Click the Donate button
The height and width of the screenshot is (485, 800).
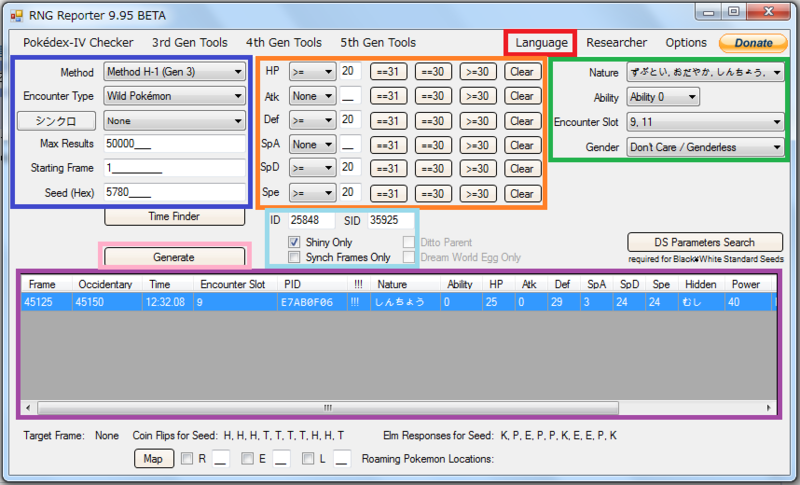click(x=753, y=43)
